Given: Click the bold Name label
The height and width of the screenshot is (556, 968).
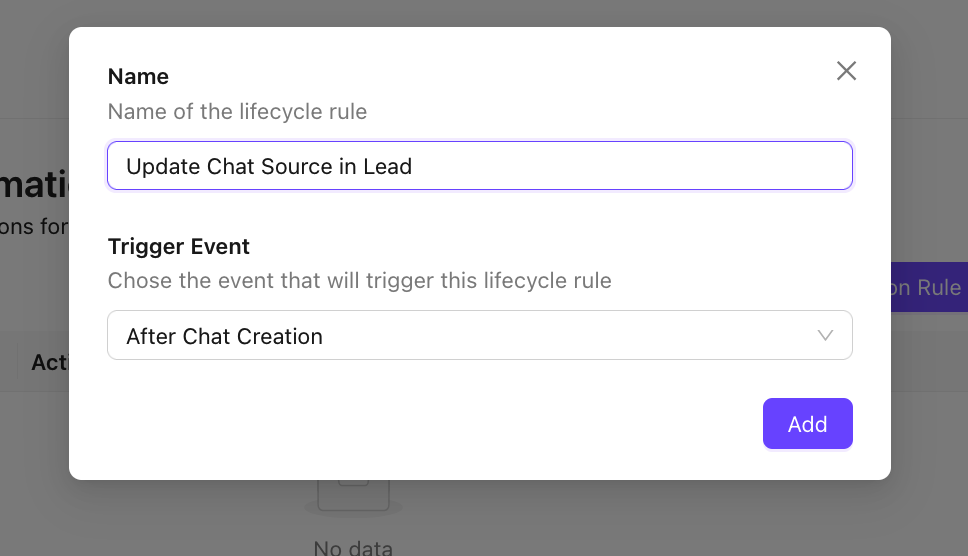Looking at the screenshot, I should pyautogui.click(x=138, y=77).
